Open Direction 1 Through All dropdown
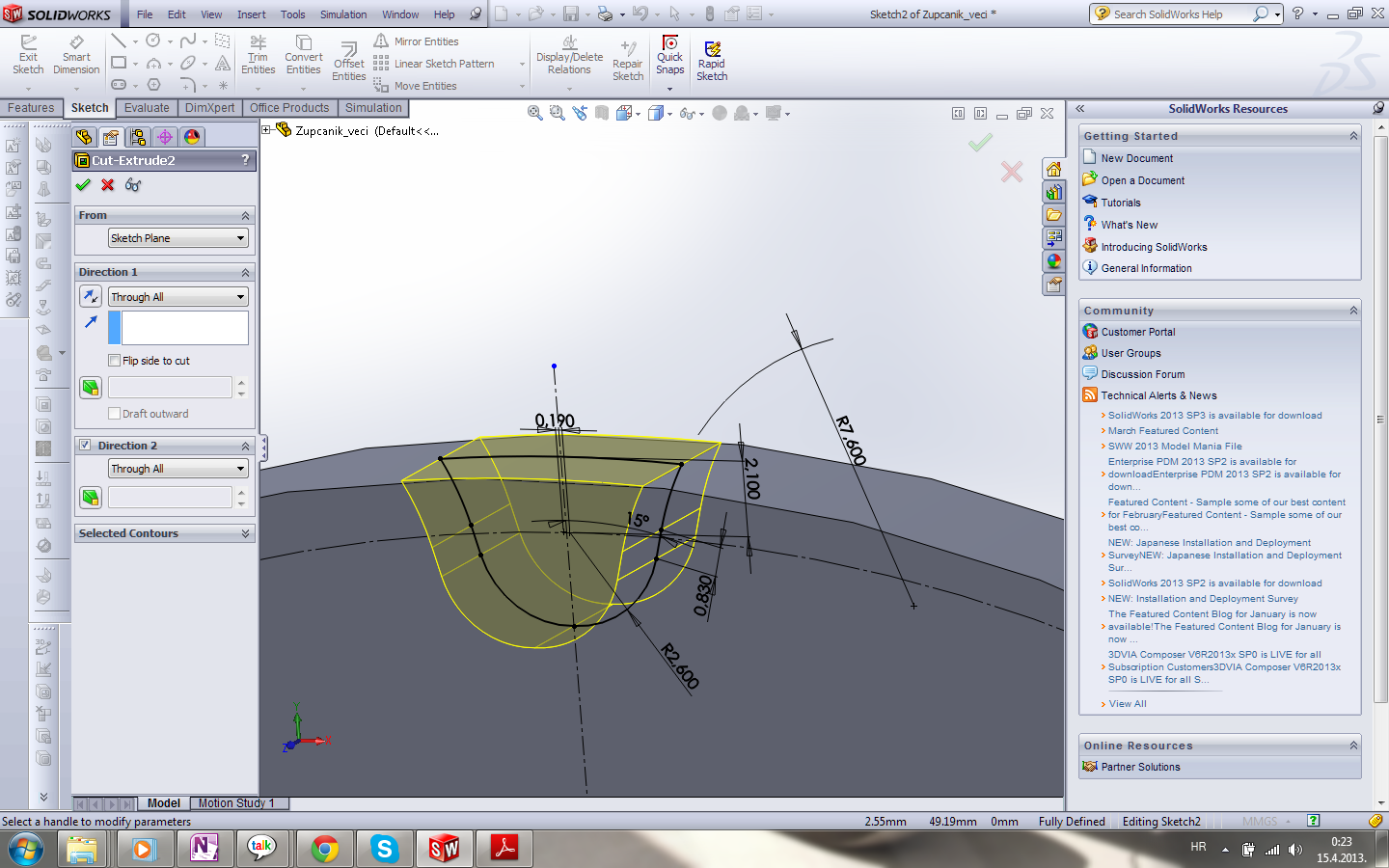Screen dimensions: 1389x868 click(177, 297)
